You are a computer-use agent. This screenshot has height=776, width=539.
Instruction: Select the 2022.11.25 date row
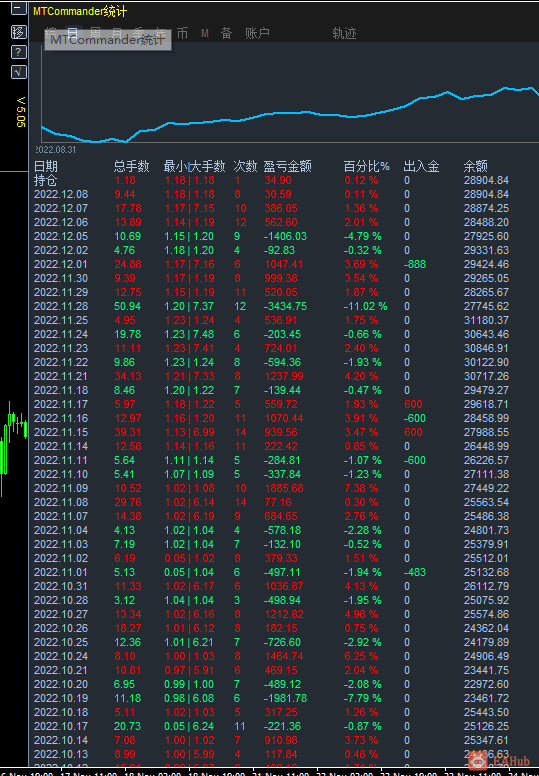(61, 320)
